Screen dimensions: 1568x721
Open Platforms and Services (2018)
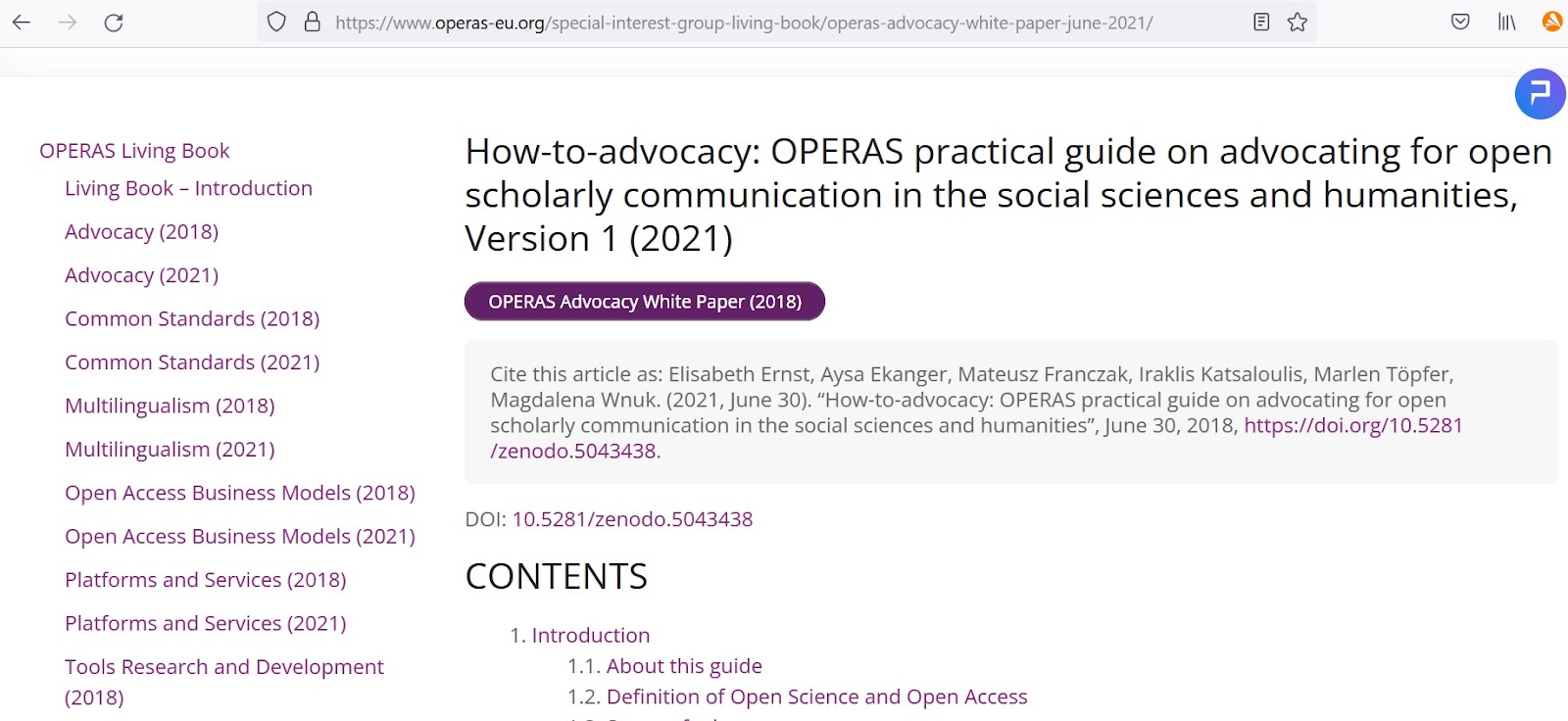click(x=206, y=580)
